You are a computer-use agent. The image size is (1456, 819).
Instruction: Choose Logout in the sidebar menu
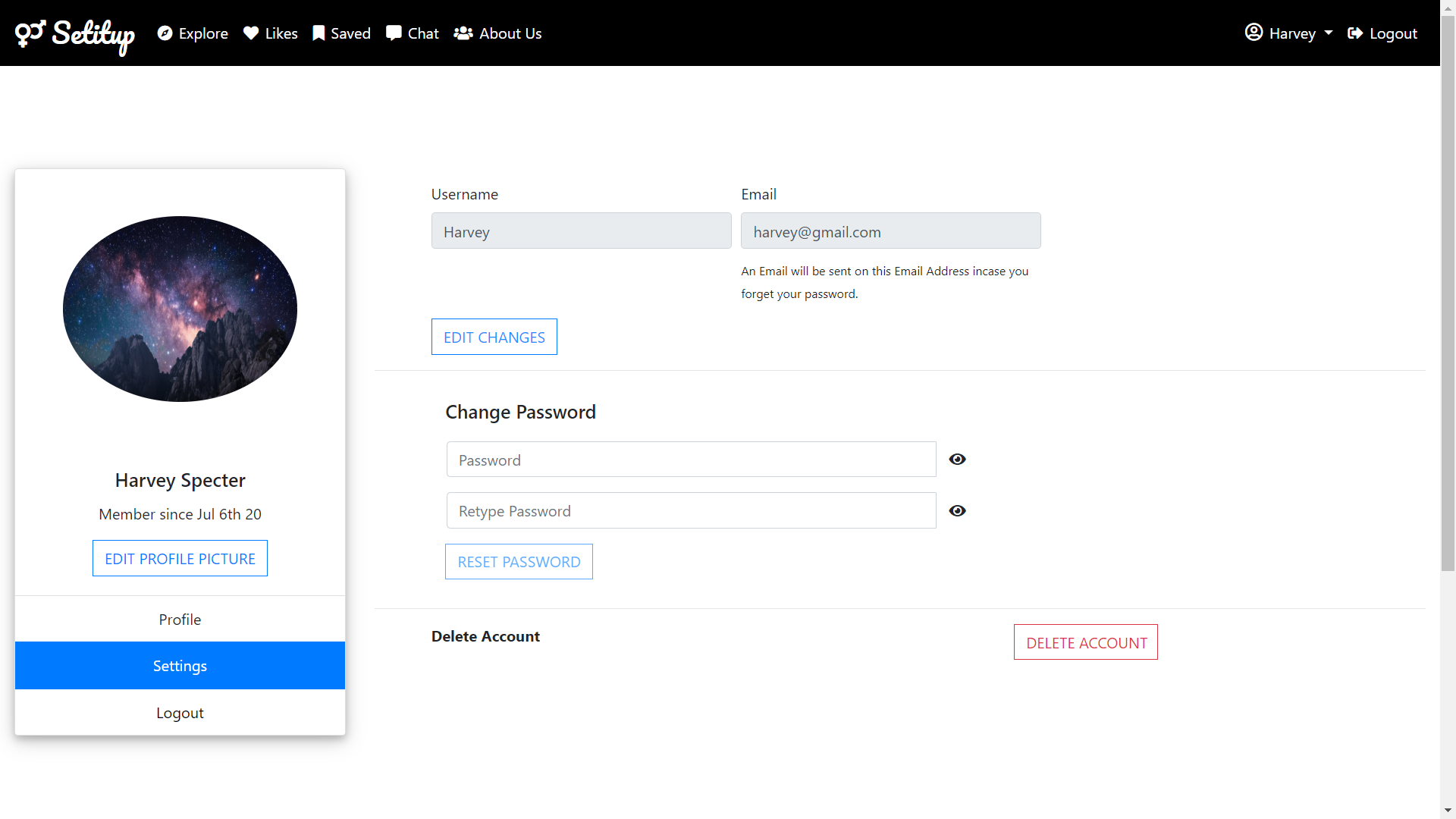[180, 713]
